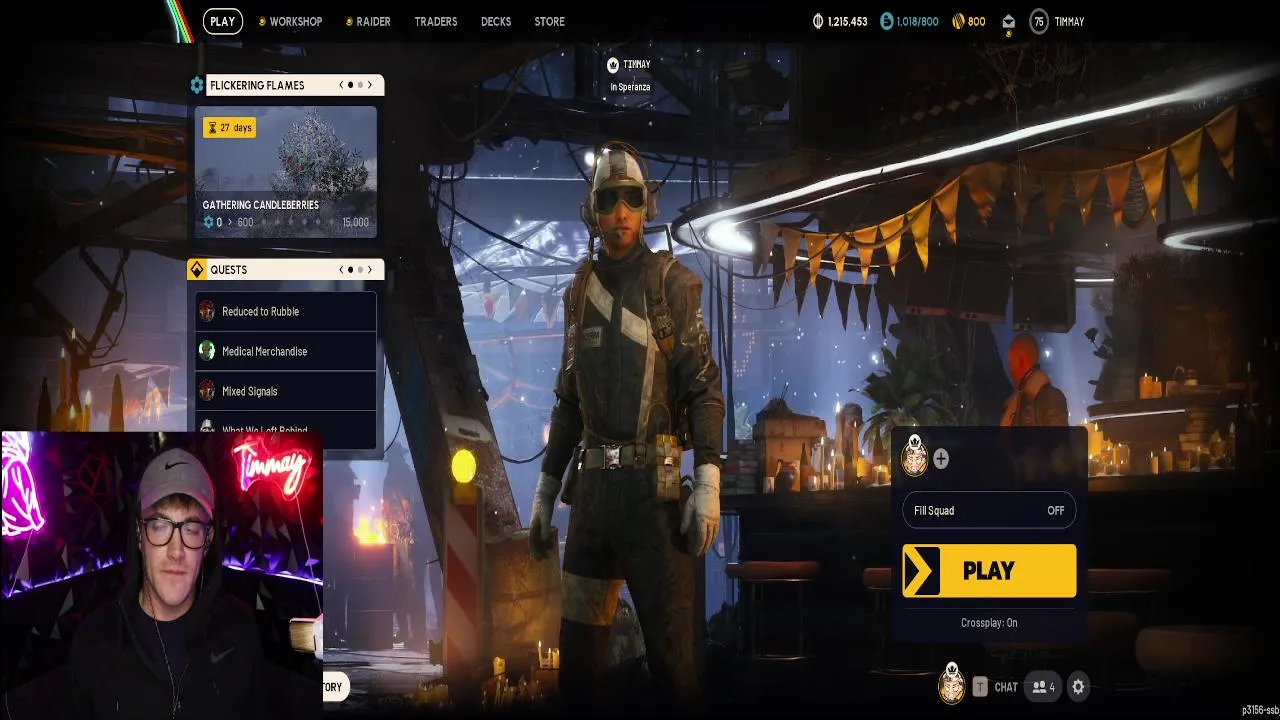Click the 27 days timer badge
The image size is (1280, 720).
[230, 127]
